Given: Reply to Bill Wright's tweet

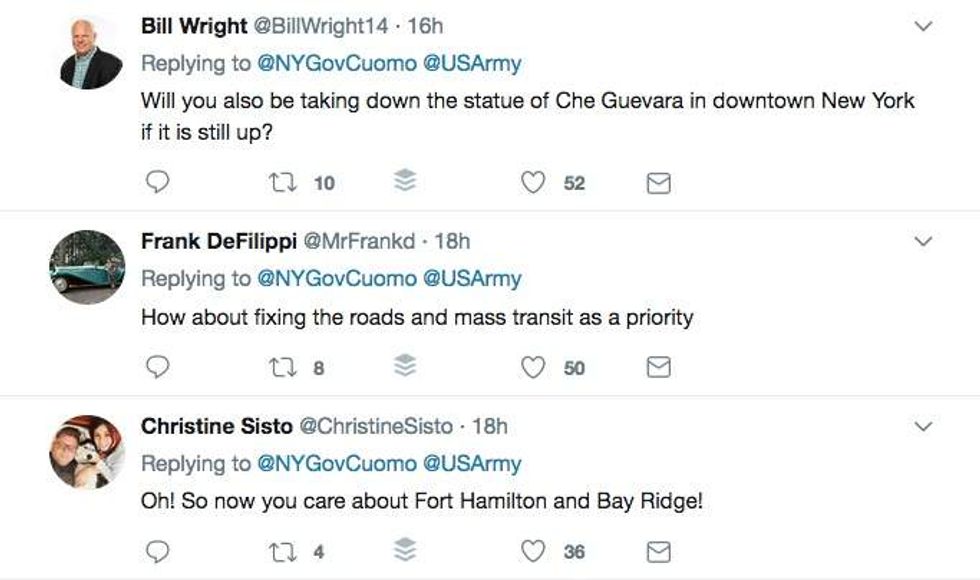Looking at the screenshot, I should (x=158, y=183).
